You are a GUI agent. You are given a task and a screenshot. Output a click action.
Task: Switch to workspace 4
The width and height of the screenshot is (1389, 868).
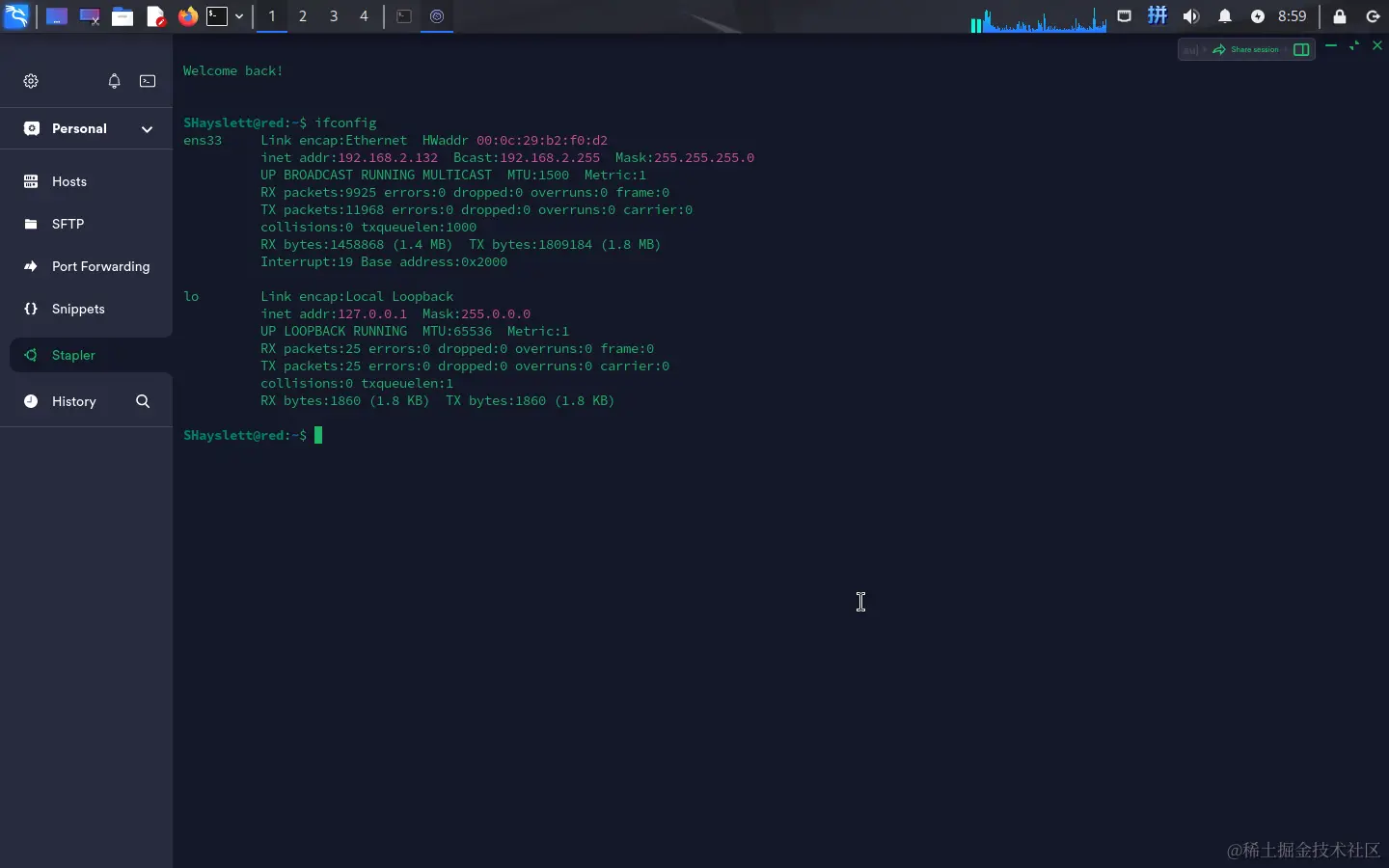point(364,16)
